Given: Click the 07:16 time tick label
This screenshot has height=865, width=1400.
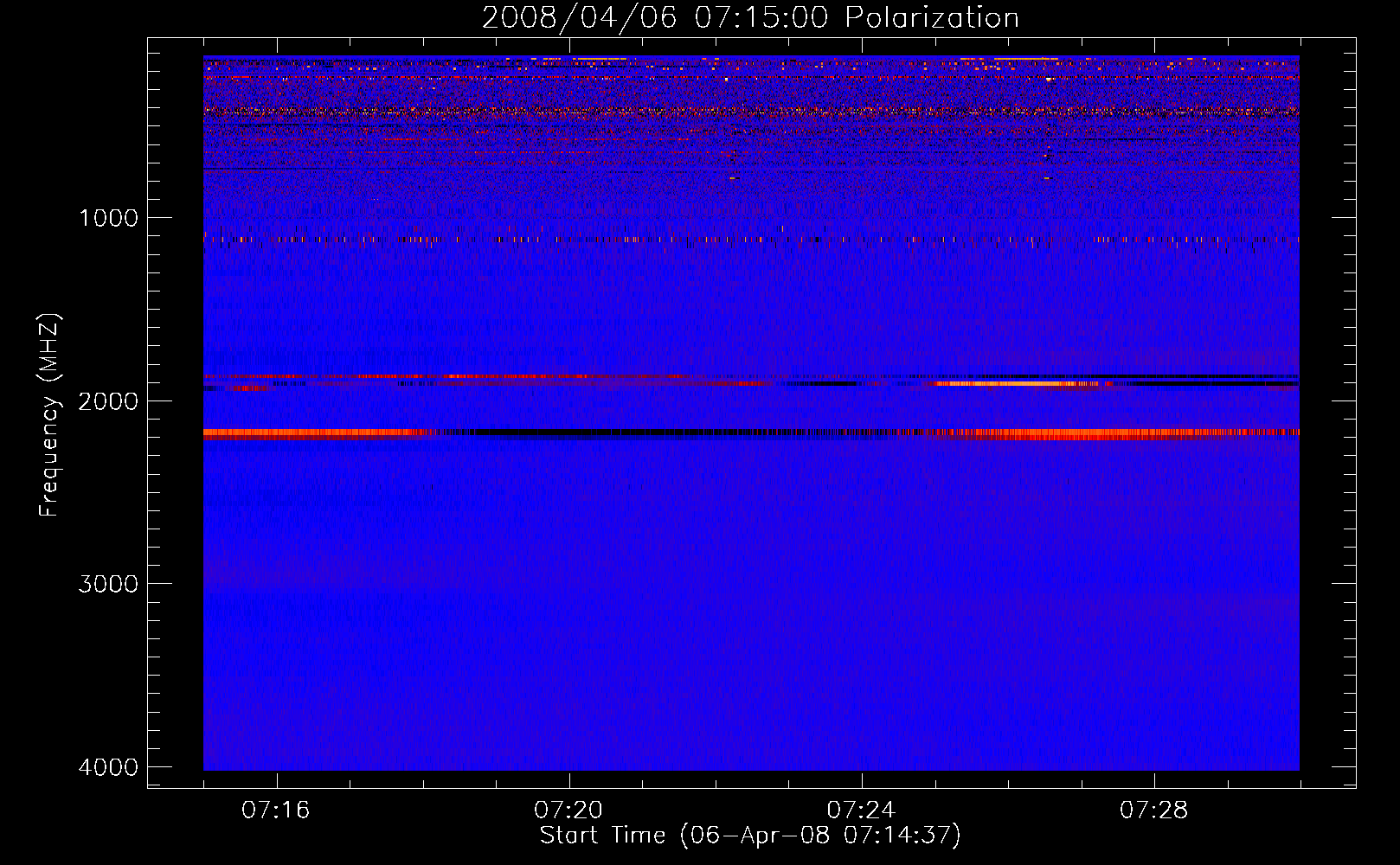Looking at the screenshot, I should pyautogui.click(x=276, y=811).
